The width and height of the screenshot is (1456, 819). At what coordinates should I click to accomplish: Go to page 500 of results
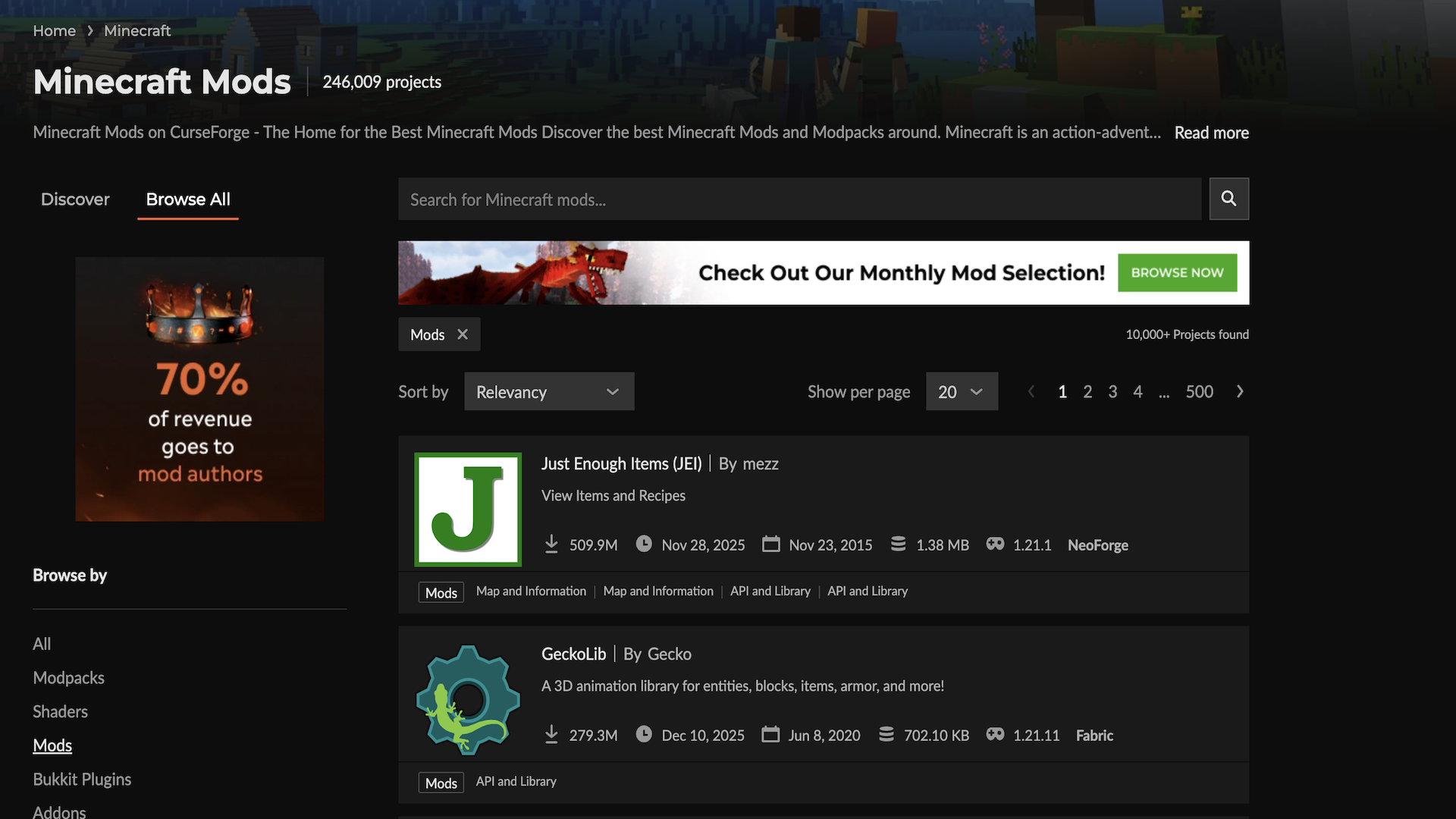point(1199,391)
